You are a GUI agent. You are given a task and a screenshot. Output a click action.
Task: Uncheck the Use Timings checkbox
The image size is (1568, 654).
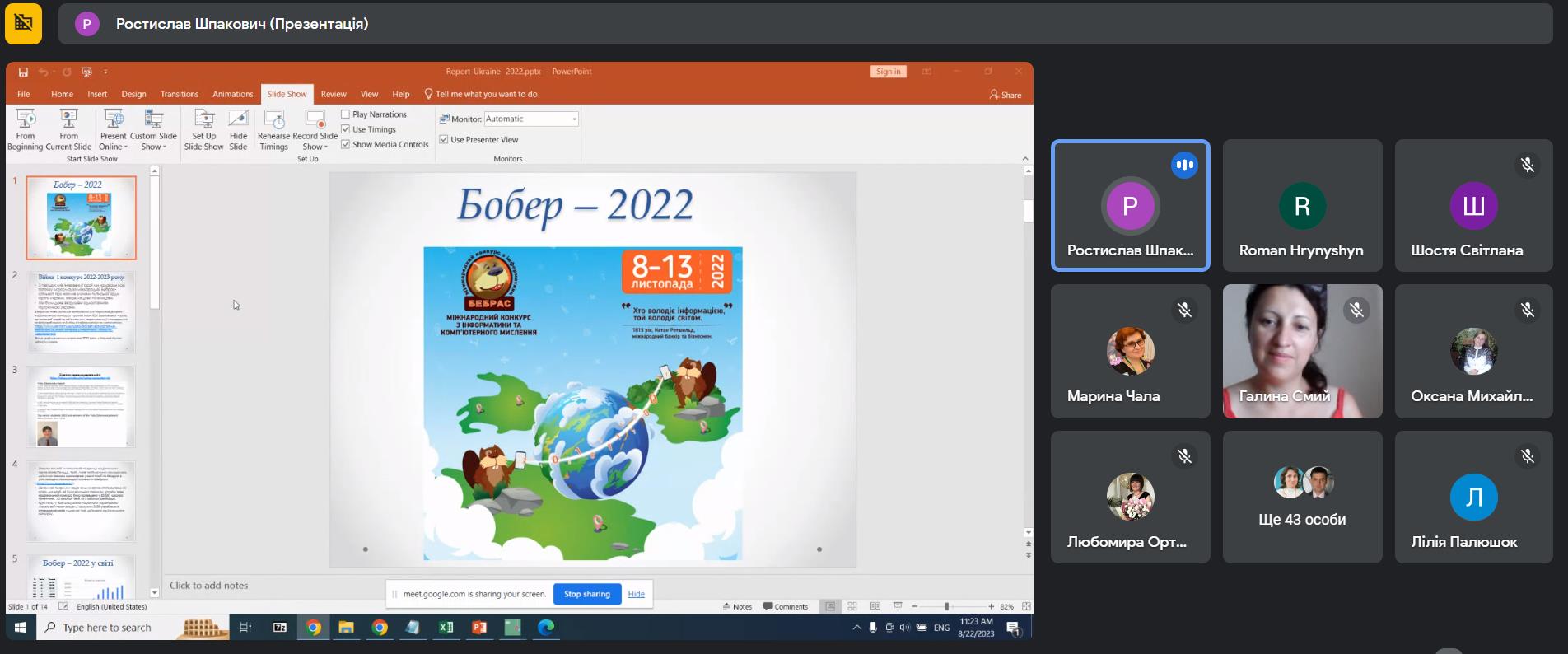click(346, 129)
